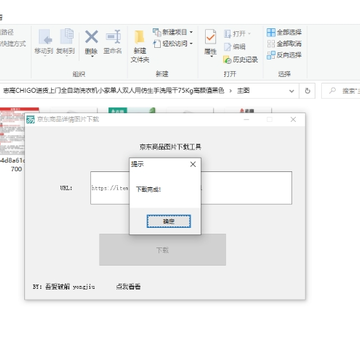Click the 确定 button in the 提示 dialog
This screenshot has width=360, height=360.
tap(169, 221)
